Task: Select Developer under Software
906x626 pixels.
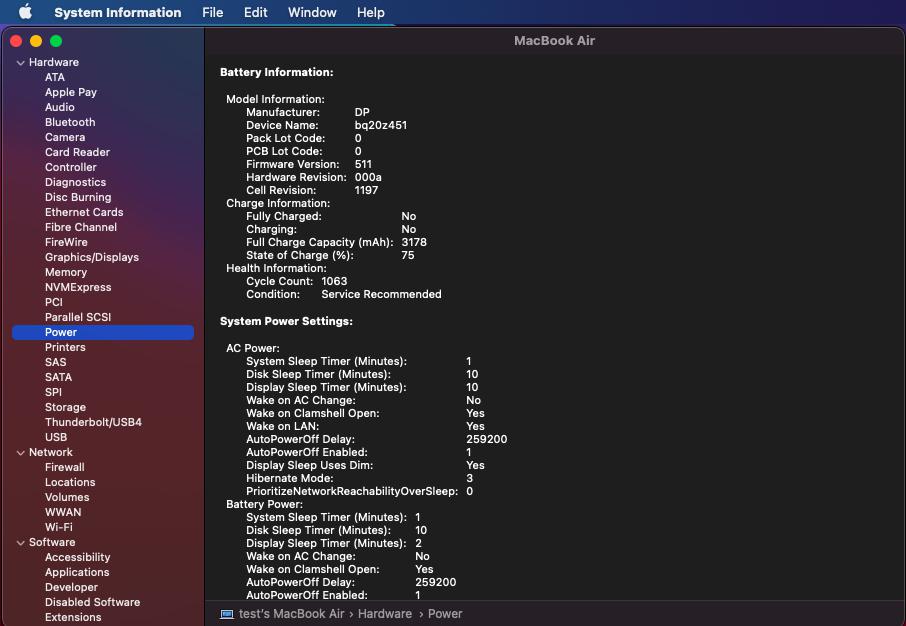Action: coord(71,588)
